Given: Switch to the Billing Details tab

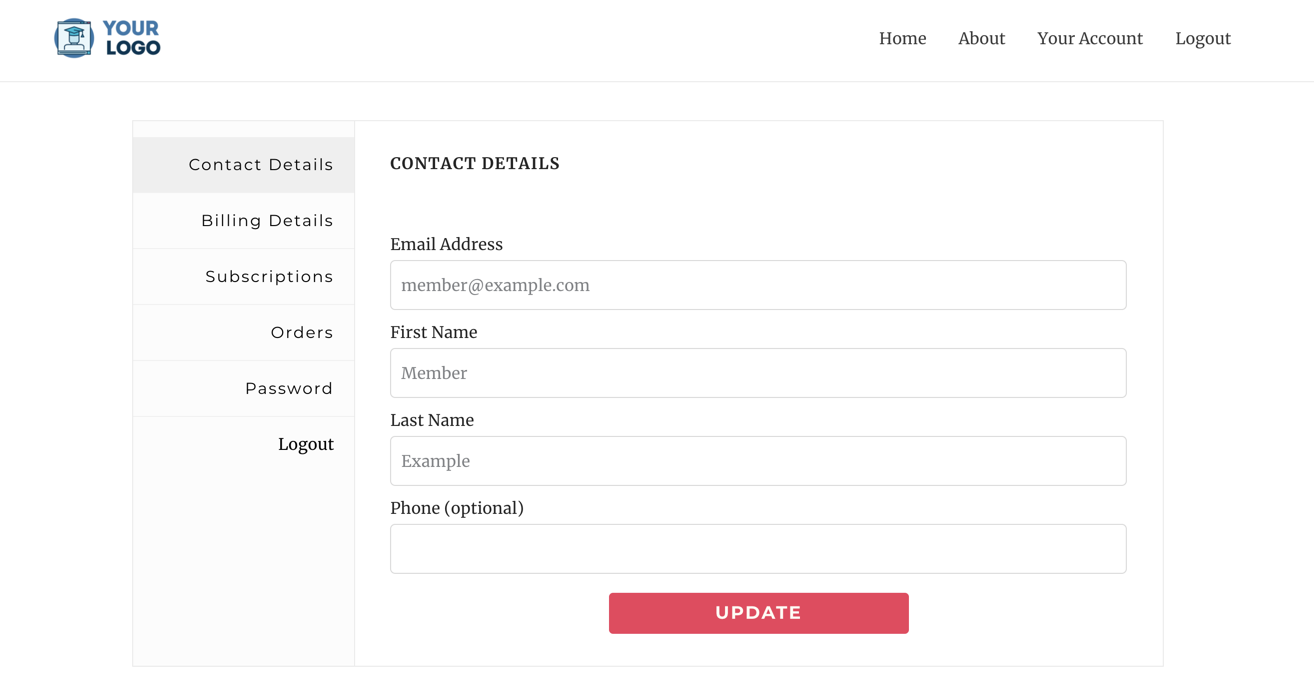Looking at the screenshot, I should tap(244, 221).
